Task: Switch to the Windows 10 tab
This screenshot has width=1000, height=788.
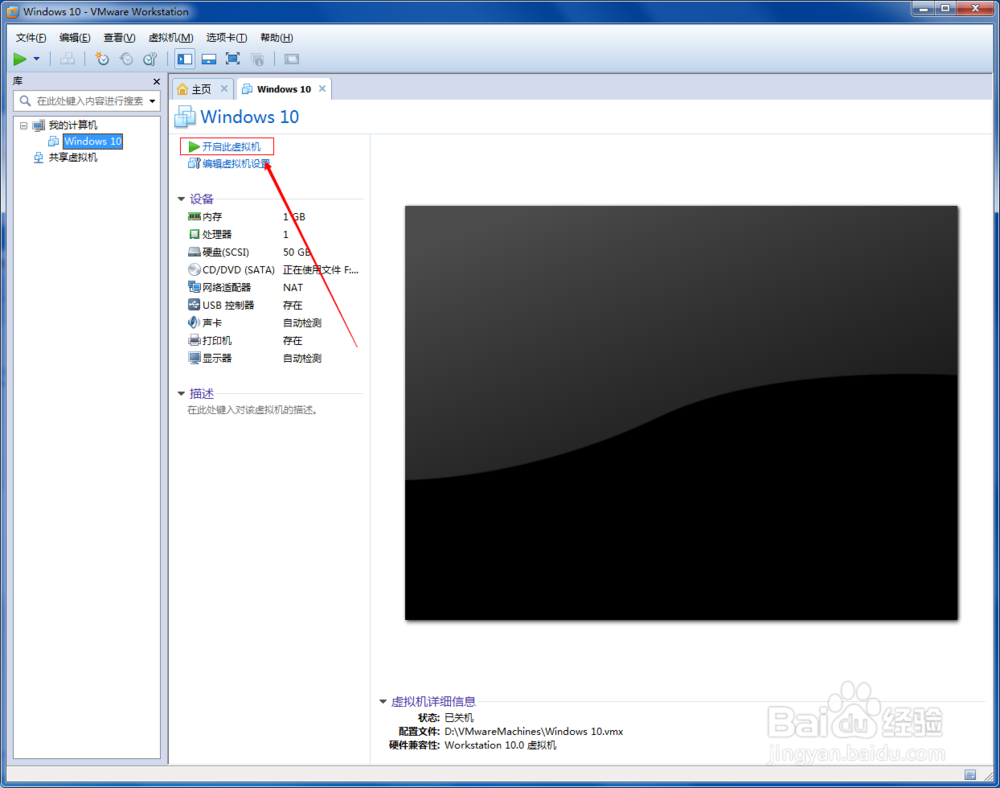Action: click(284, 89)
